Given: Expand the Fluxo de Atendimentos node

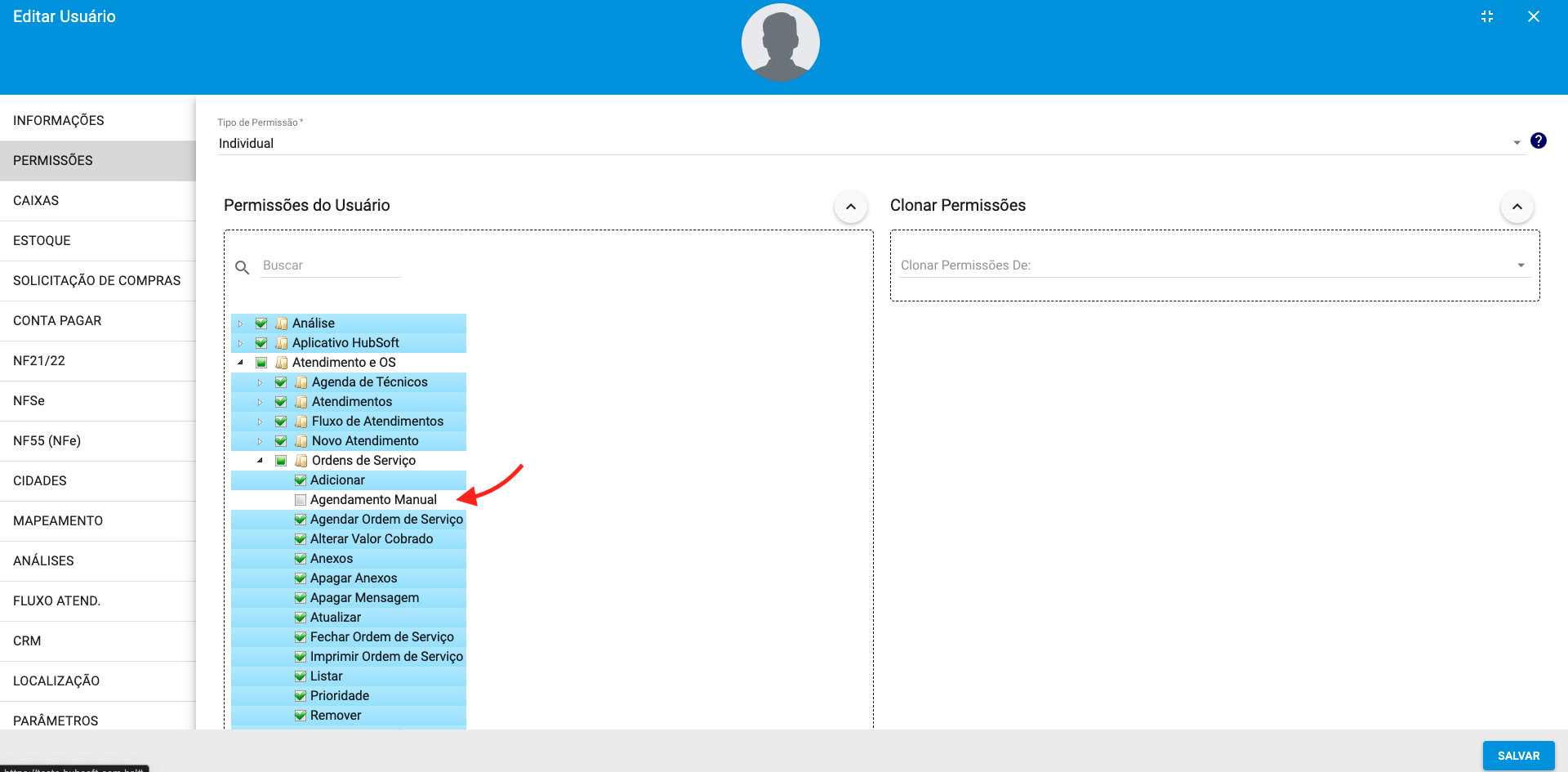Looking at the screenshot, I should pos(260,422).
